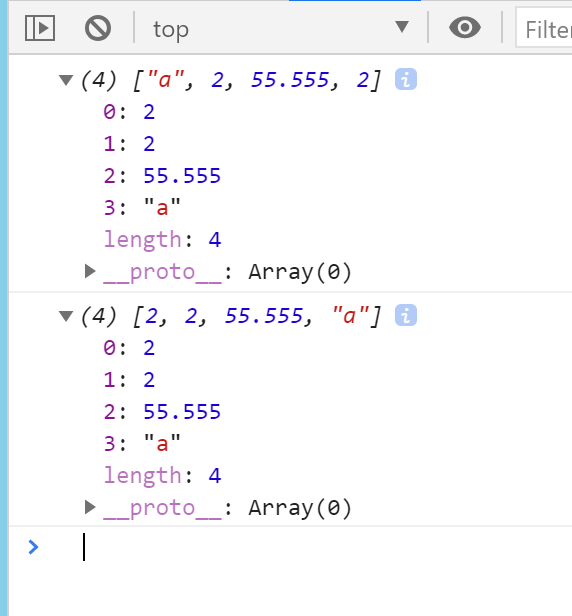Click info icon beside ["a", 2, 55.555, 2]

pos(406,79)
